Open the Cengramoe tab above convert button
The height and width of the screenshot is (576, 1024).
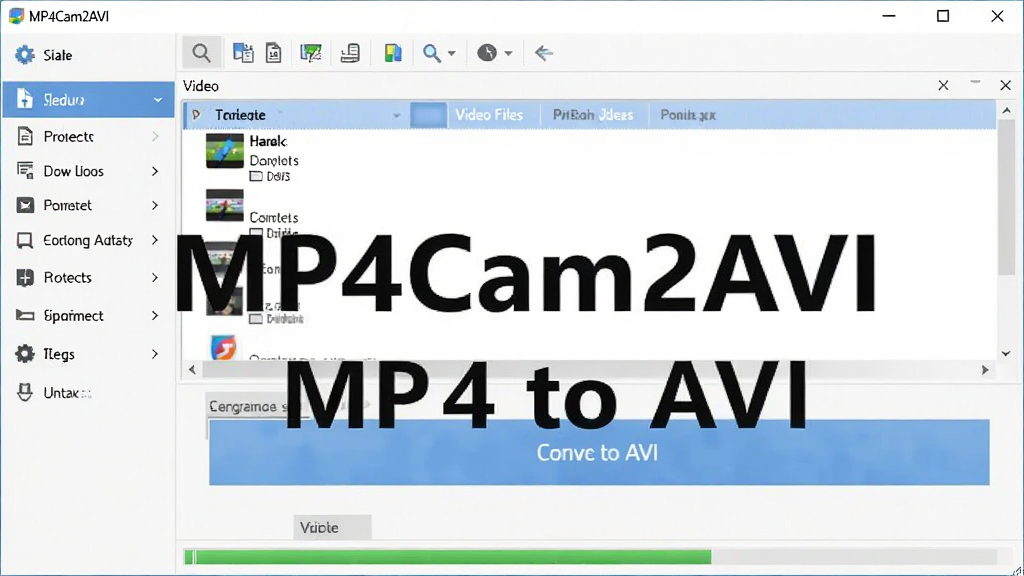(x=248, y=406)
